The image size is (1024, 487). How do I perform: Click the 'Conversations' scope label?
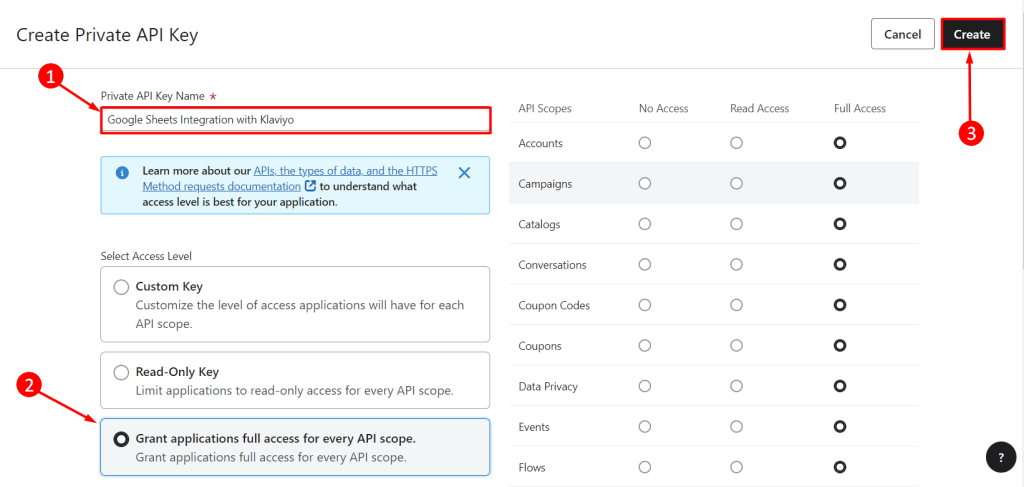(552, 265)
